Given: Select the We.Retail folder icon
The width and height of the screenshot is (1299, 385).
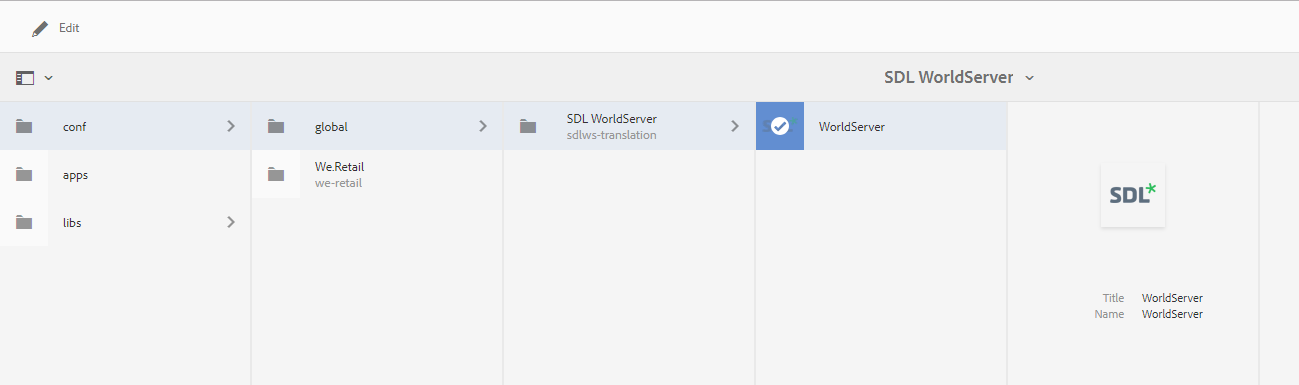Looking at the screenshot, I should pos(276,174).
